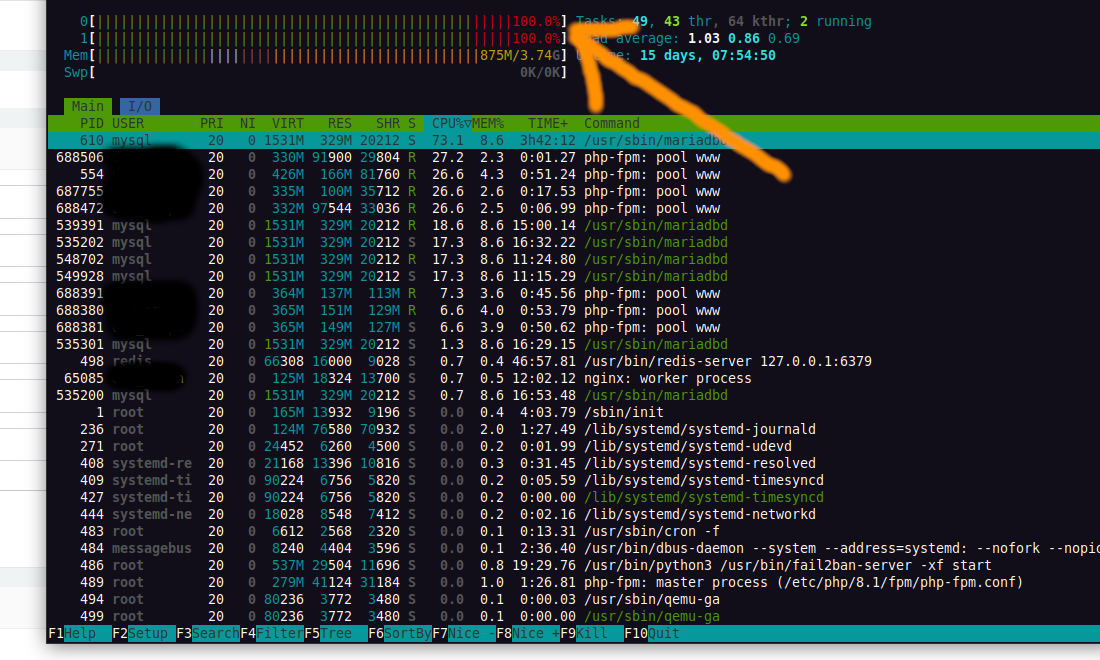Viewport: 1100px width, 660px height.
Task: Sort by the MEM% column header
Action: point(488,123)
